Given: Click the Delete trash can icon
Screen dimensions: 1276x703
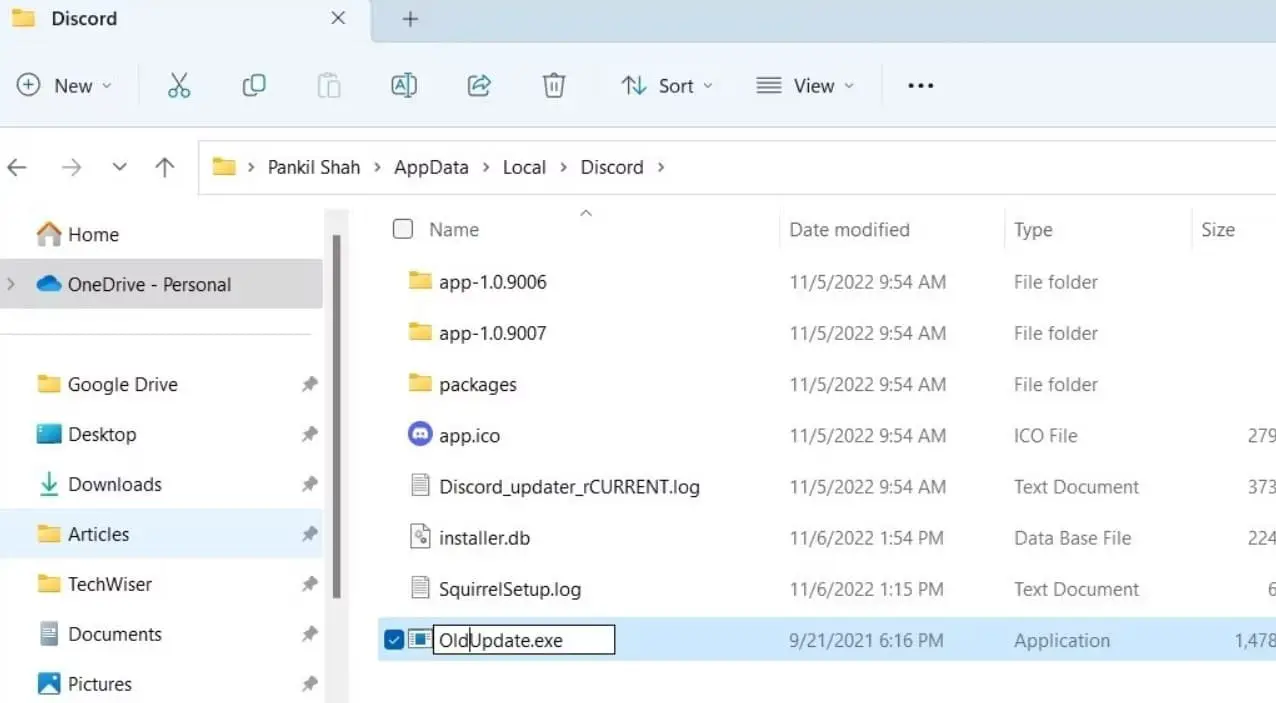Looking at the screenshot, I should click(554, 86).
